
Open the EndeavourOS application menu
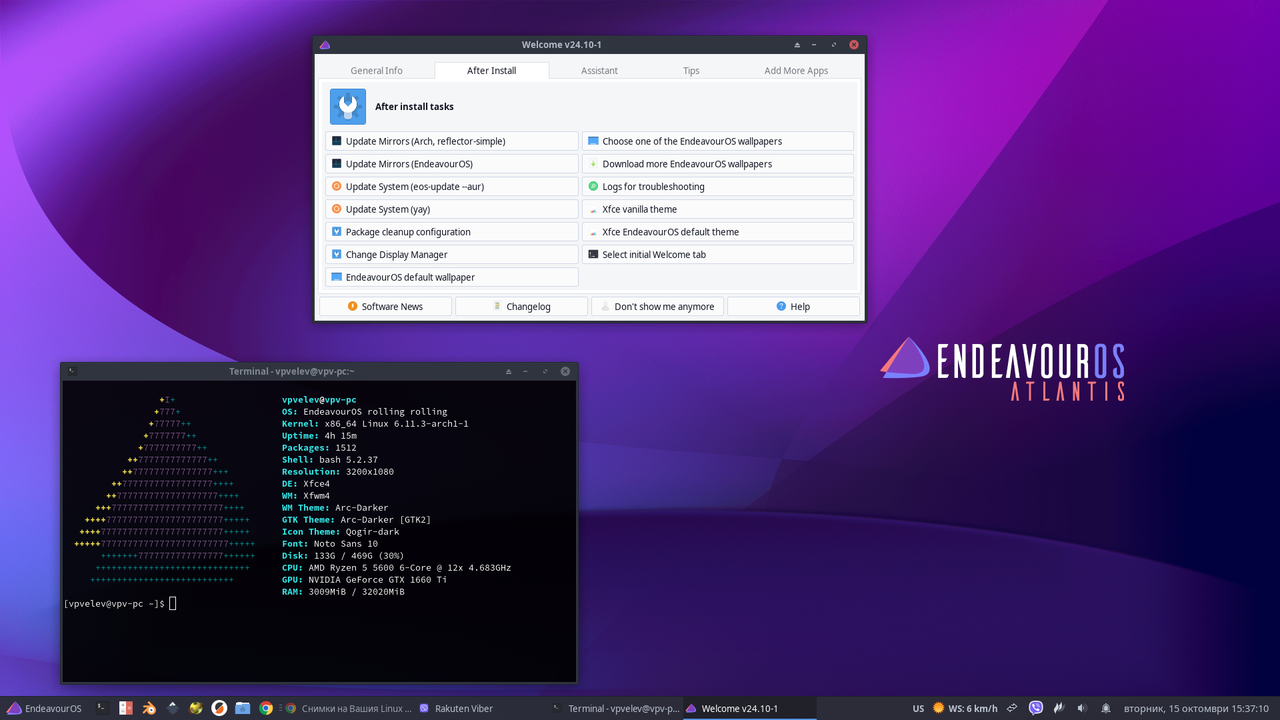tap(45, 708)
